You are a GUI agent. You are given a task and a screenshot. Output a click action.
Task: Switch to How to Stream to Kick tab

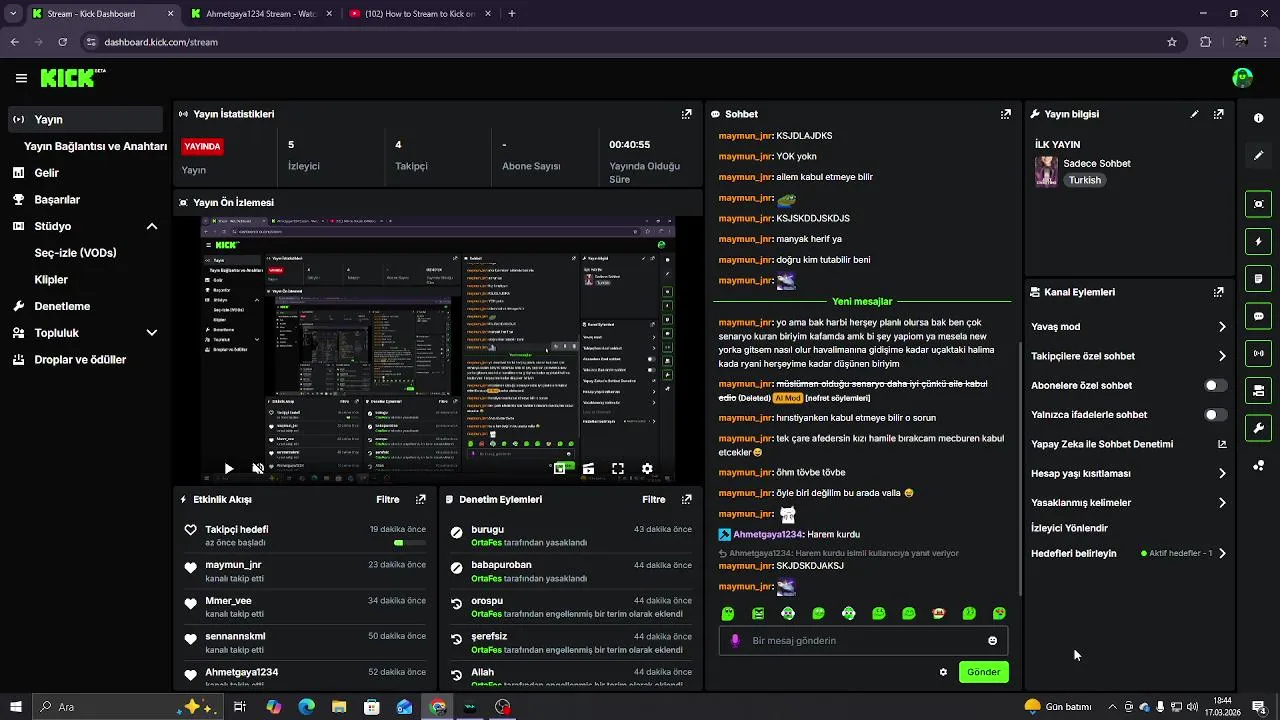click(420, 14)
